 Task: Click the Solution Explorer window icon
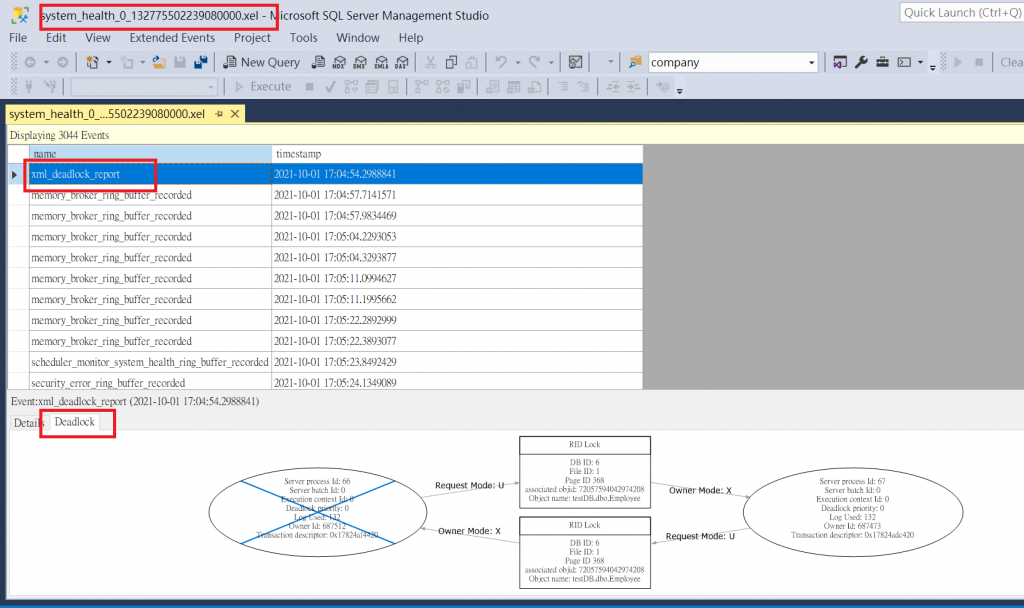(x=840, y=62)
